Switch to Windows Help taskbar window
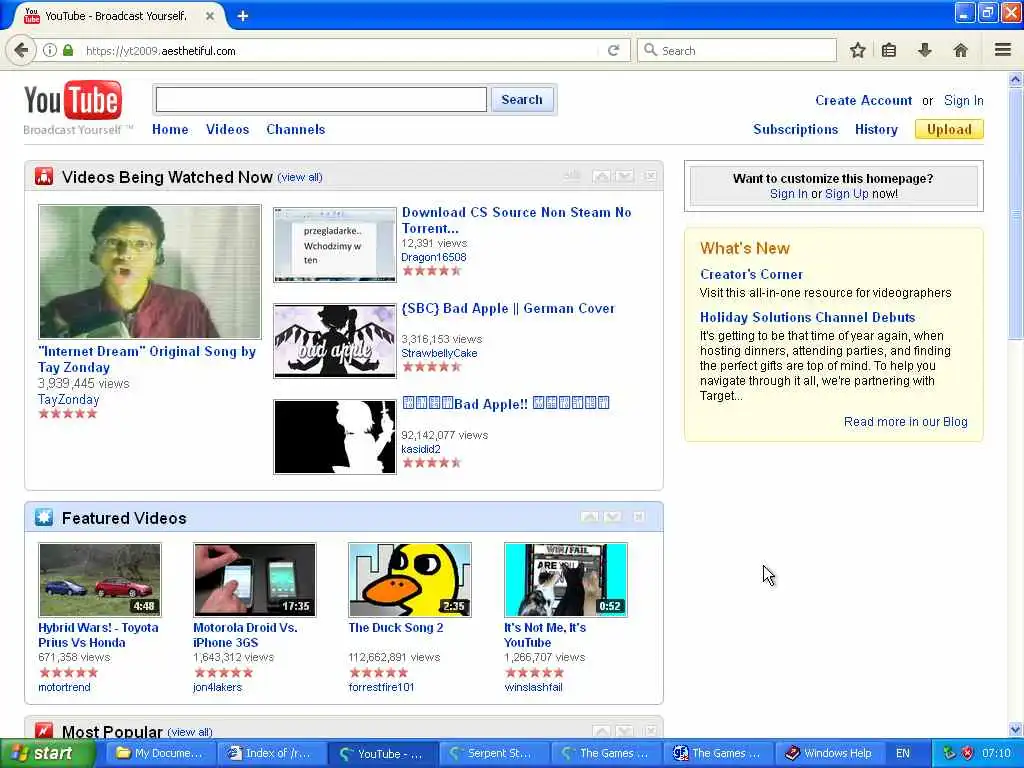Image resolution: width=1024 pixels, height=768 pixels. pos(830,753)
